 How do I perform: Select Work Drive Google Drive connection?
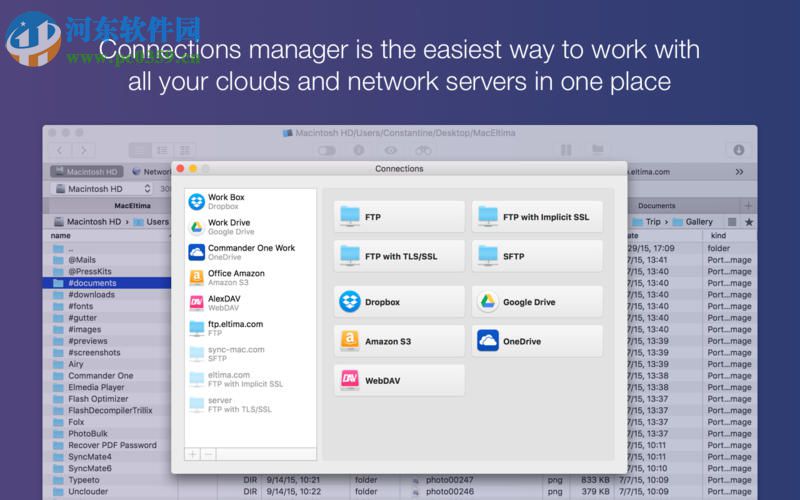(251, 227)
